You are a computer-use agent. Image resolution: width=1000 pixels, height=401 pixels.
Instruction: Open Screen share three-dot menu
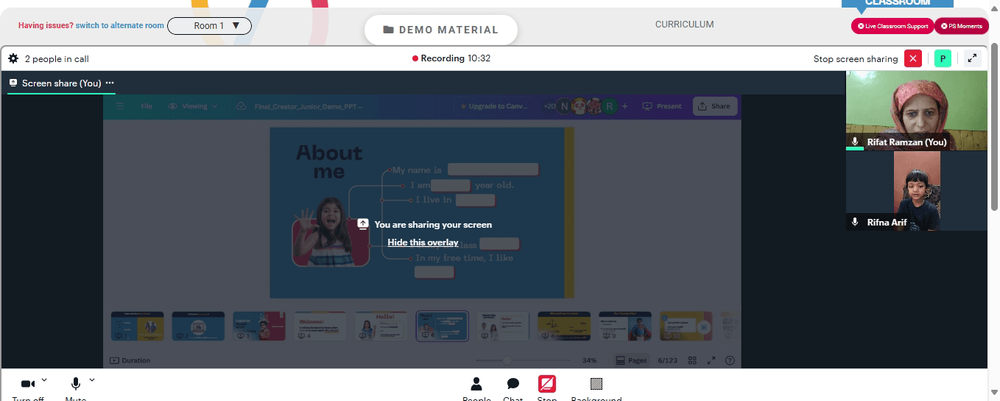[110, 83]
